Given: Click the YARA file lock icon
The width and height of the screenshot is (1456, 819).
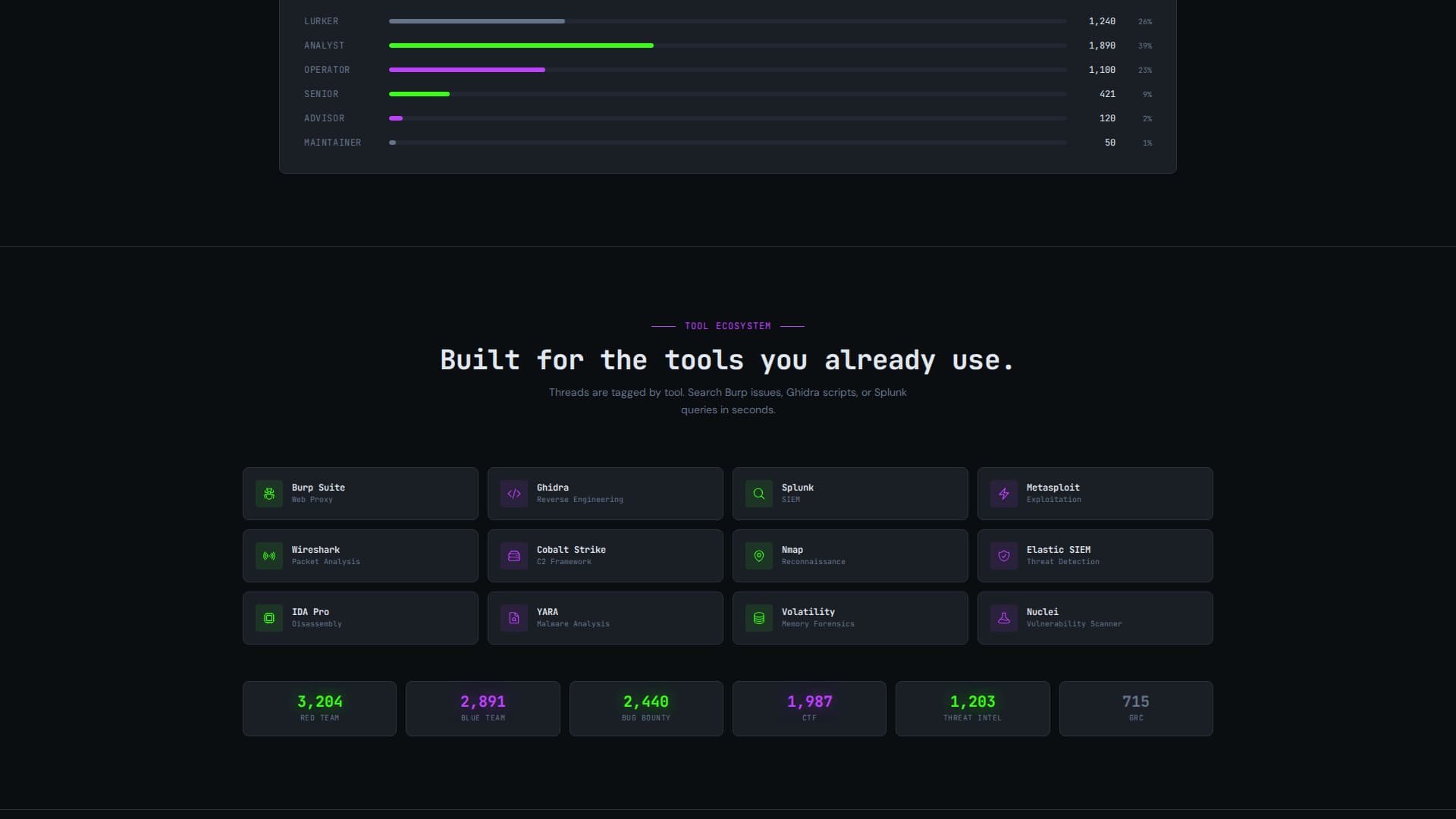Looking at the screenshot, I should pyautogui.click(x=514, y=618).
